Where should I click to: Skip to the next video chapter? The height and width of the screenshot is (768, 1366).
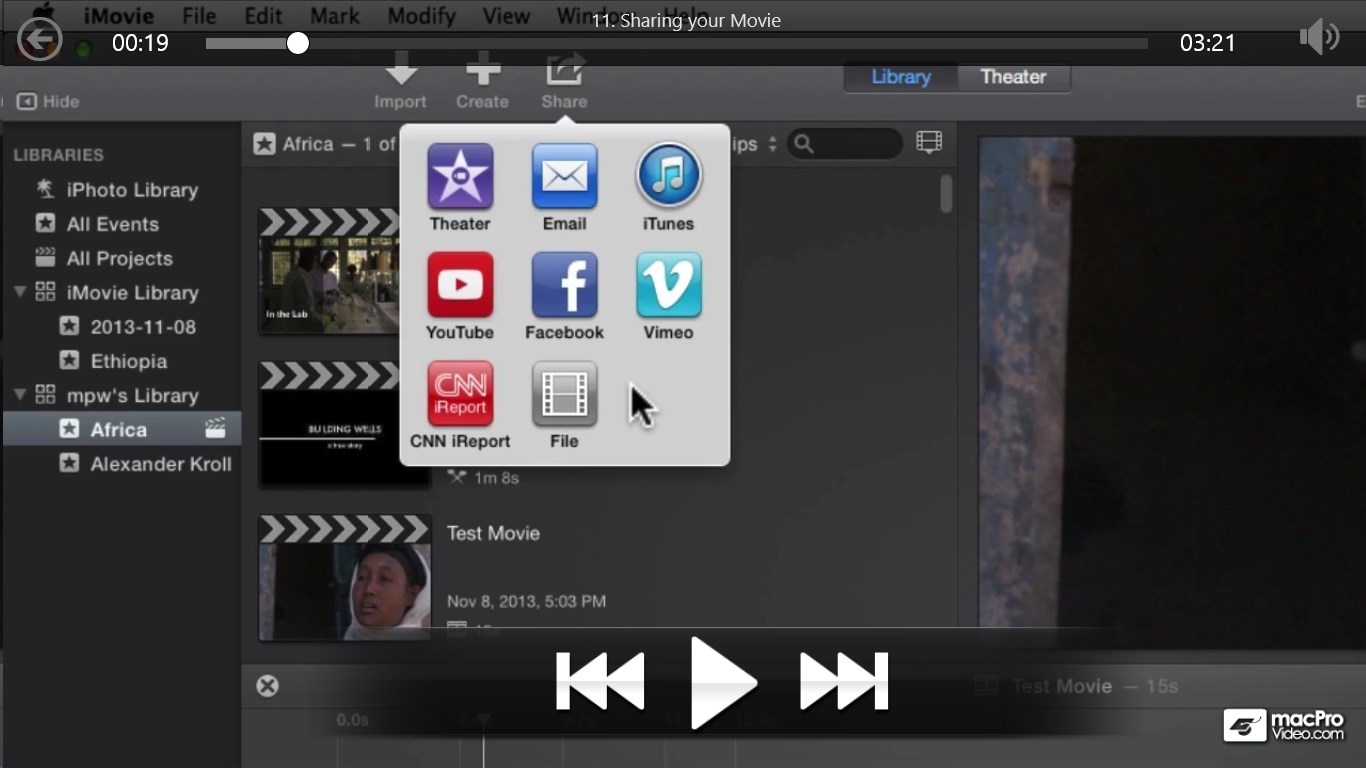pos(844,682)
